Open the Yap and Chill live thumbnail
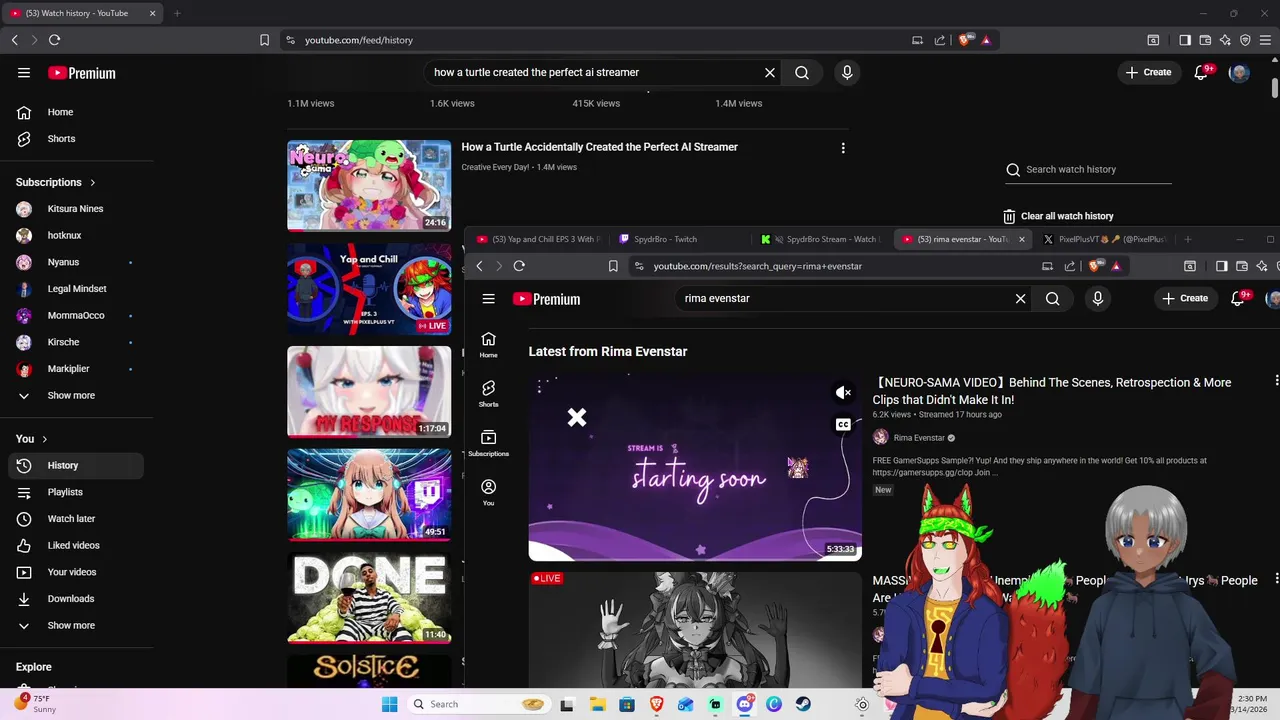Image resolution: width=1280 pixels, height=720 pixels. (369, 288)
